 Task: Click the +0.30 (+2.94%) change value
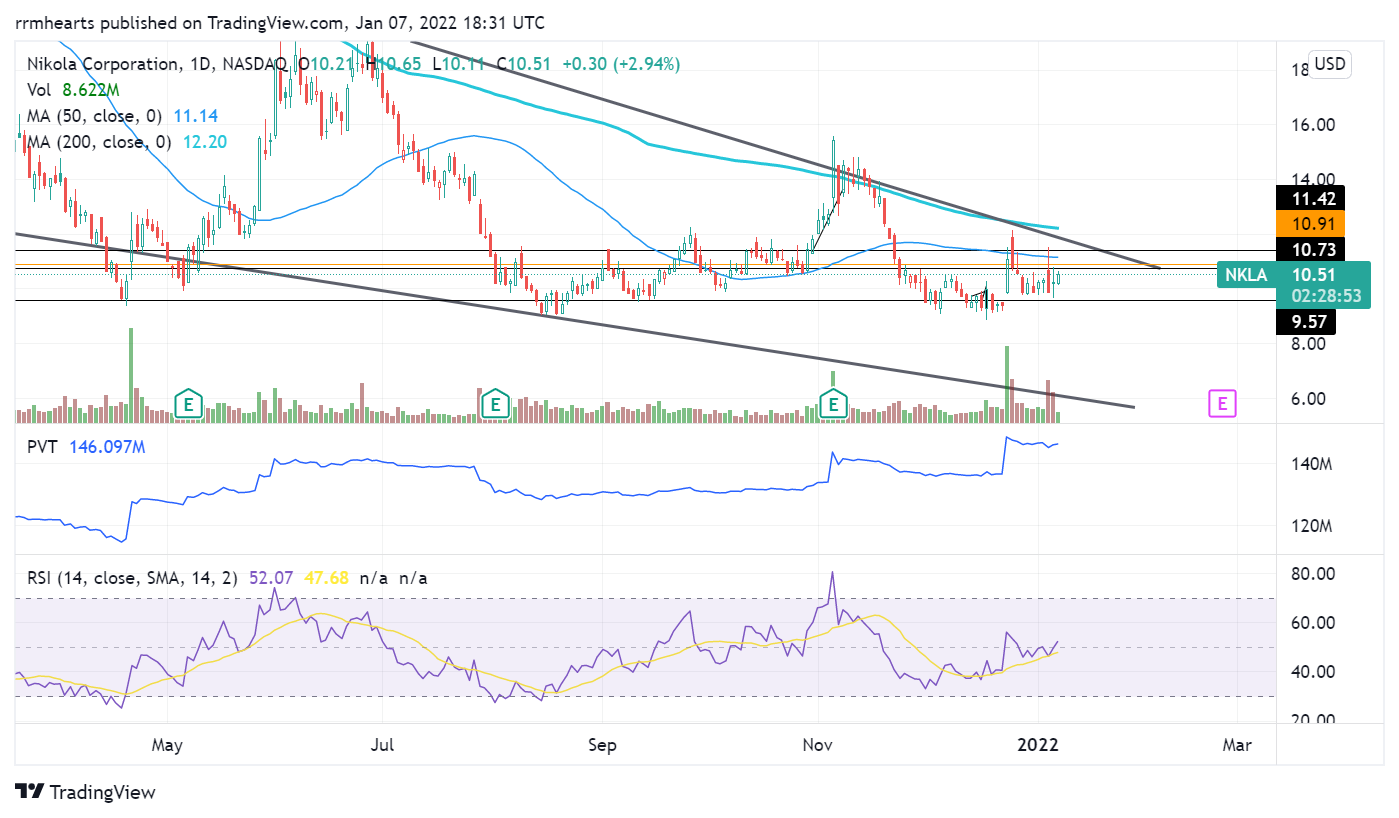click(621, 64)
